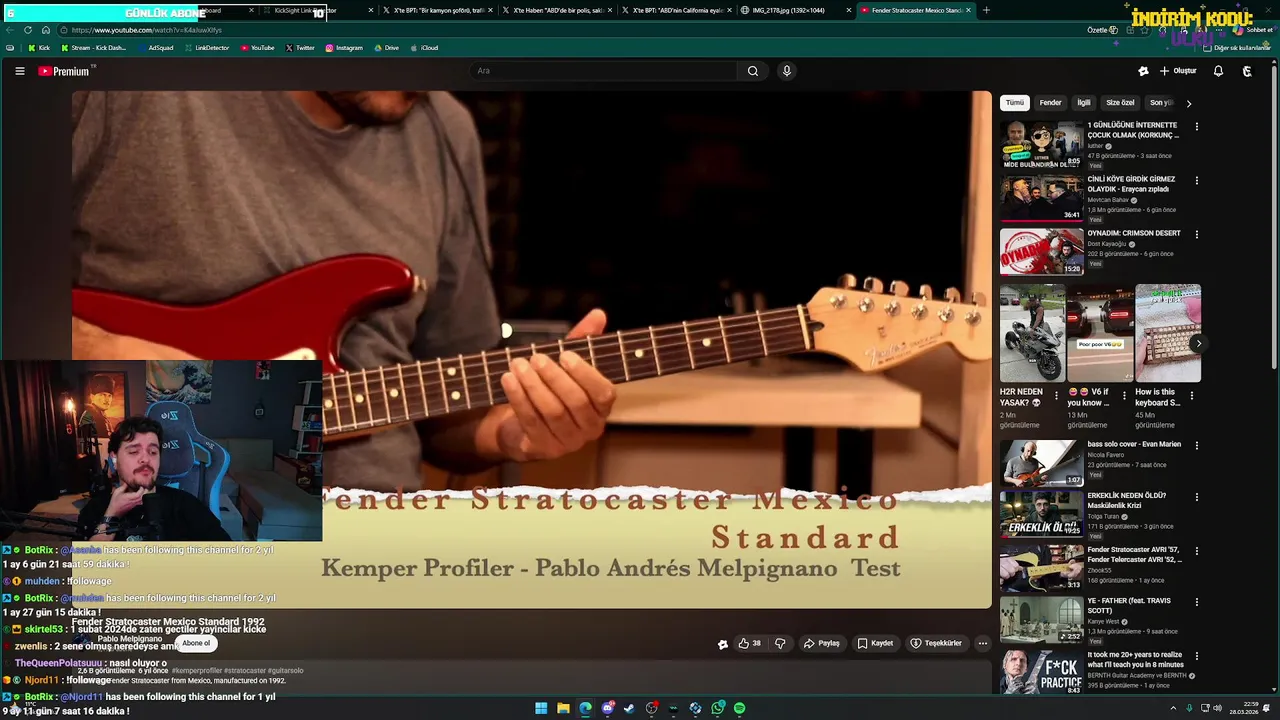Screen dimensions: 1280x720
Task: Open a new browser tab
Action: 986,10
